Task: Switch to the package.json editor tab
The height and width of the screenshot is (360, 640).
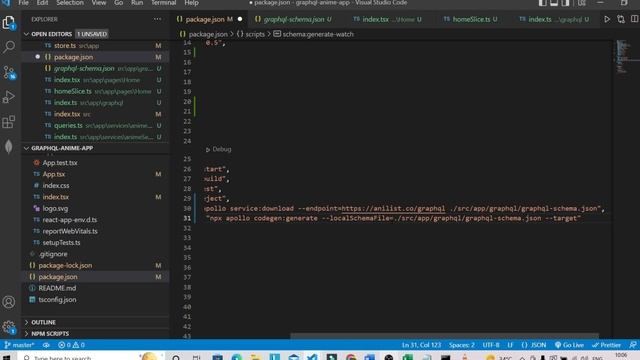Action: pos(209,19)
